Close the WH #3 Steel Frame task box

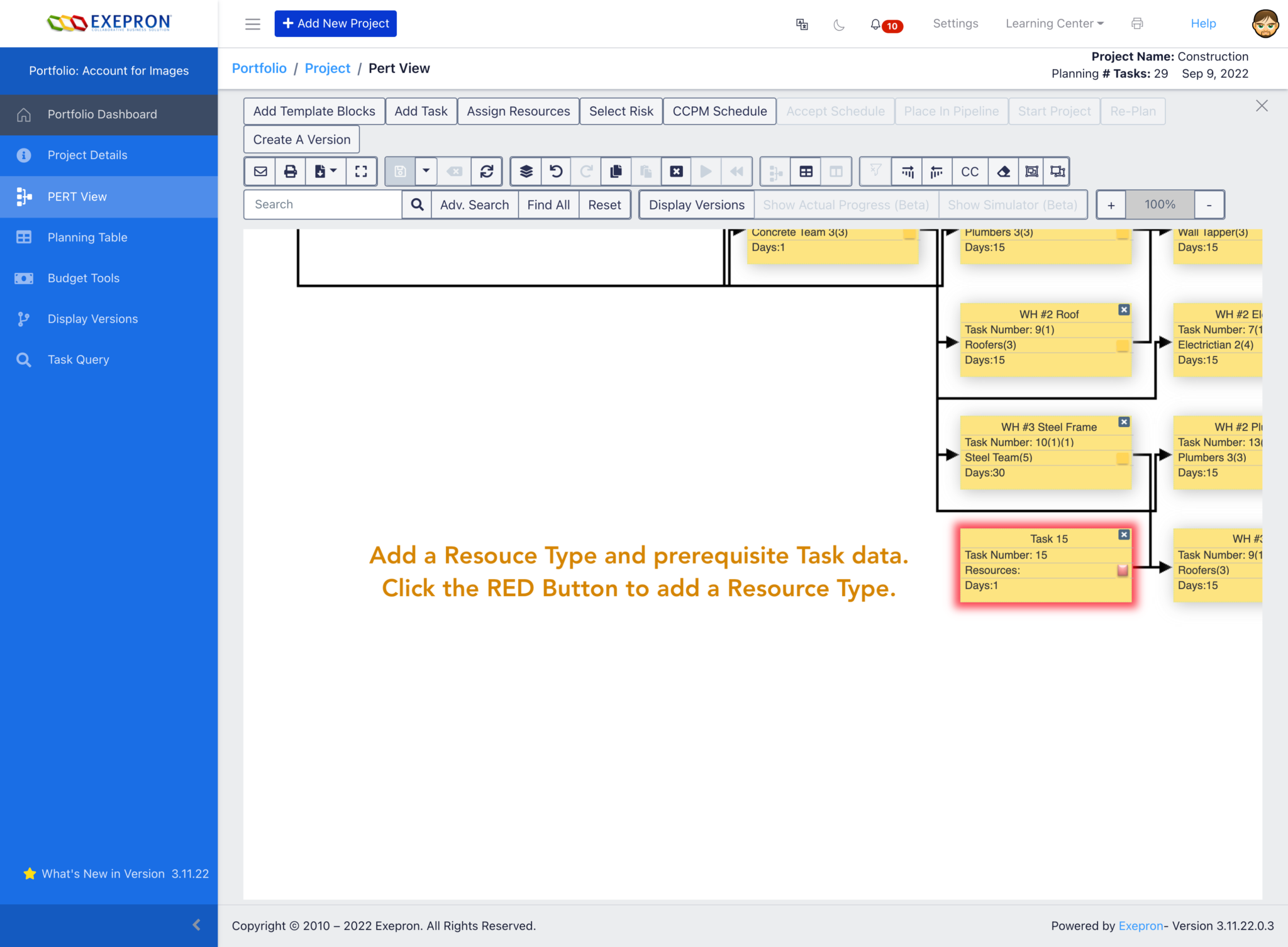(1124, 422)
